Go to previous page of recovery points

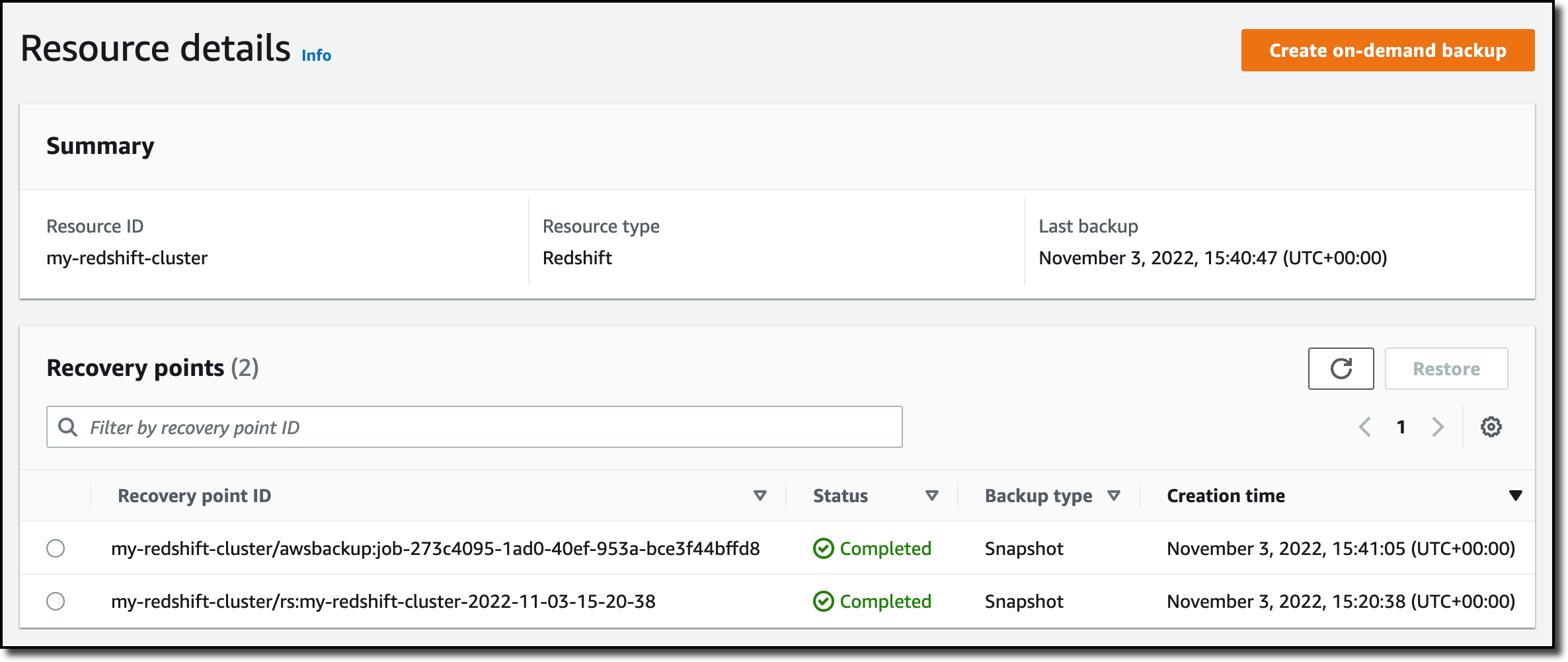click(x=1364, y=427)
